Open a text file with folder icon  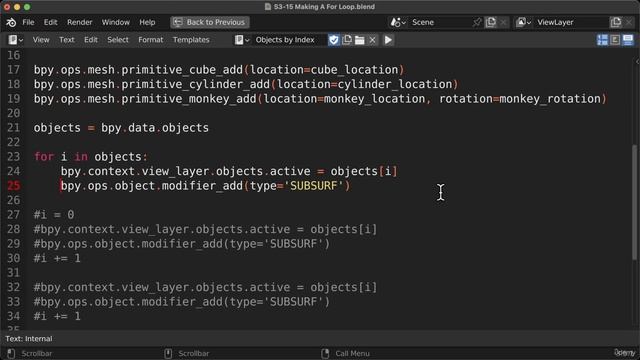pyautogui.click(x=360, y=40)
